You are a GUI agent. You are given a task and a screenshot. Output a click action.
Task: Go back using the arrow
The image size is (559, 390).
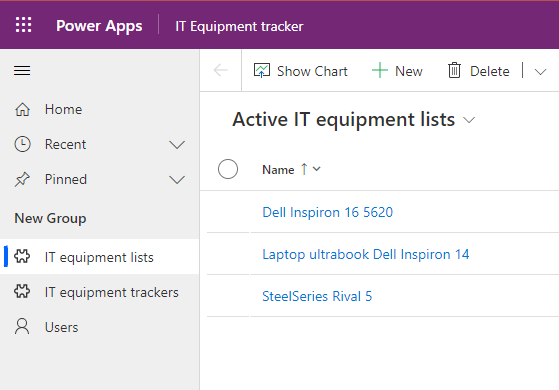[221, 70]
